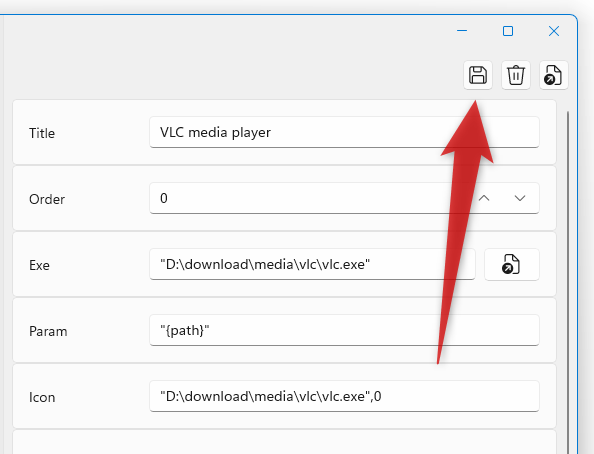Click the "Icon" label

(x=42, y=397)
